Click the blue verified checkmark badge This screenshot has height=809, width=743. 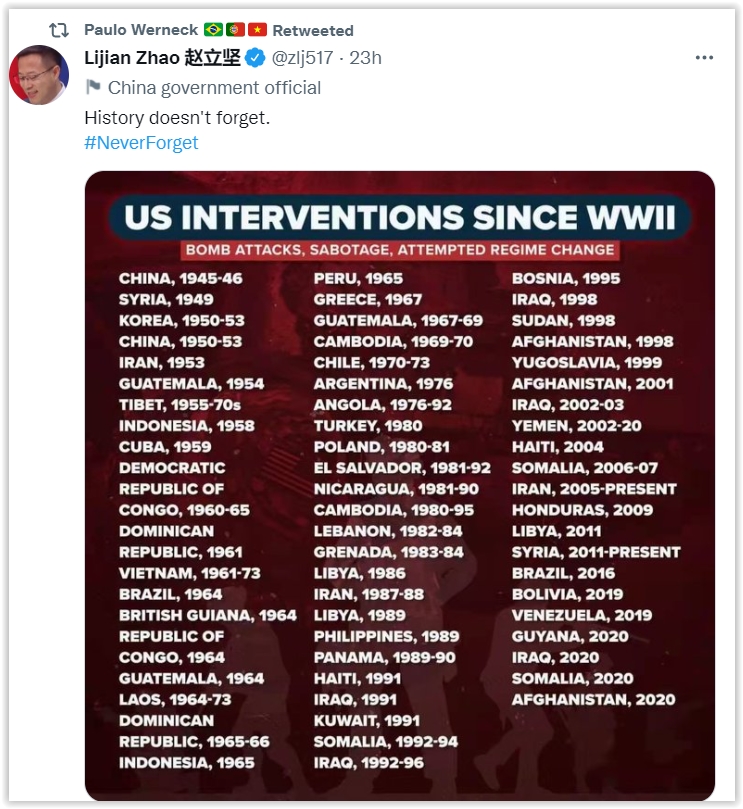(256, 58)
